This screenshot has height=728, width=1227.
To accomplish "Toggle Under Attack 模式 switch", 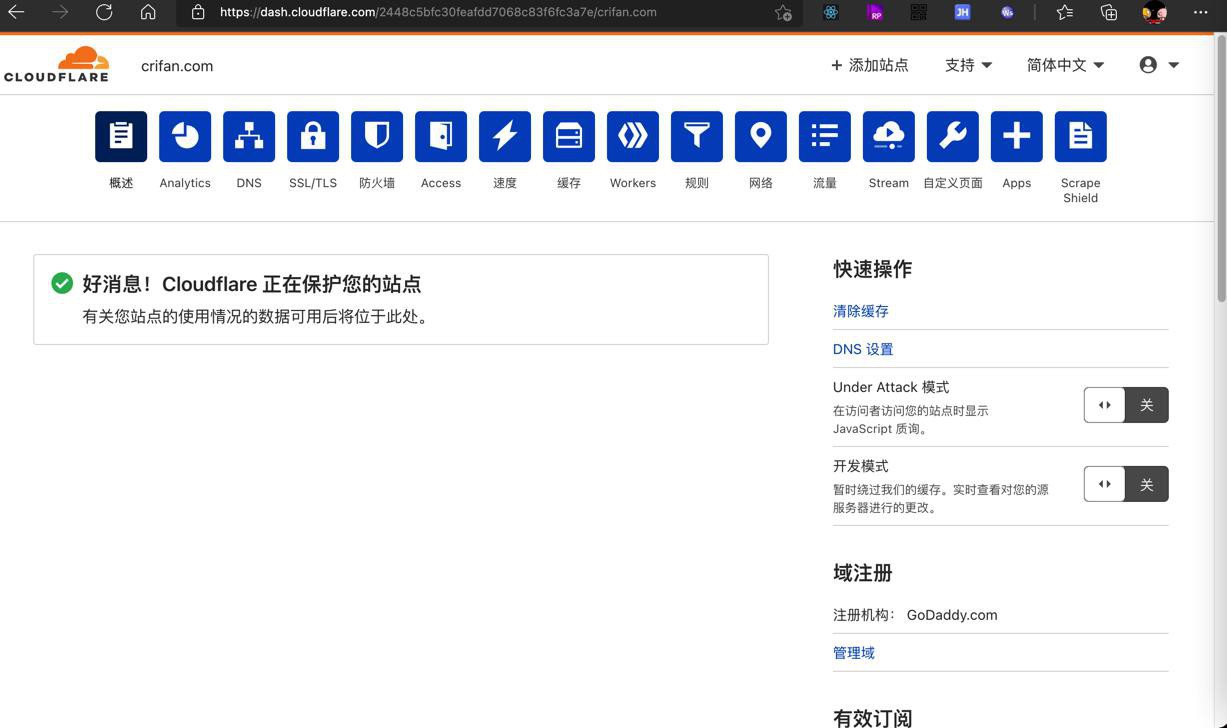I will tap(1126, 405).
